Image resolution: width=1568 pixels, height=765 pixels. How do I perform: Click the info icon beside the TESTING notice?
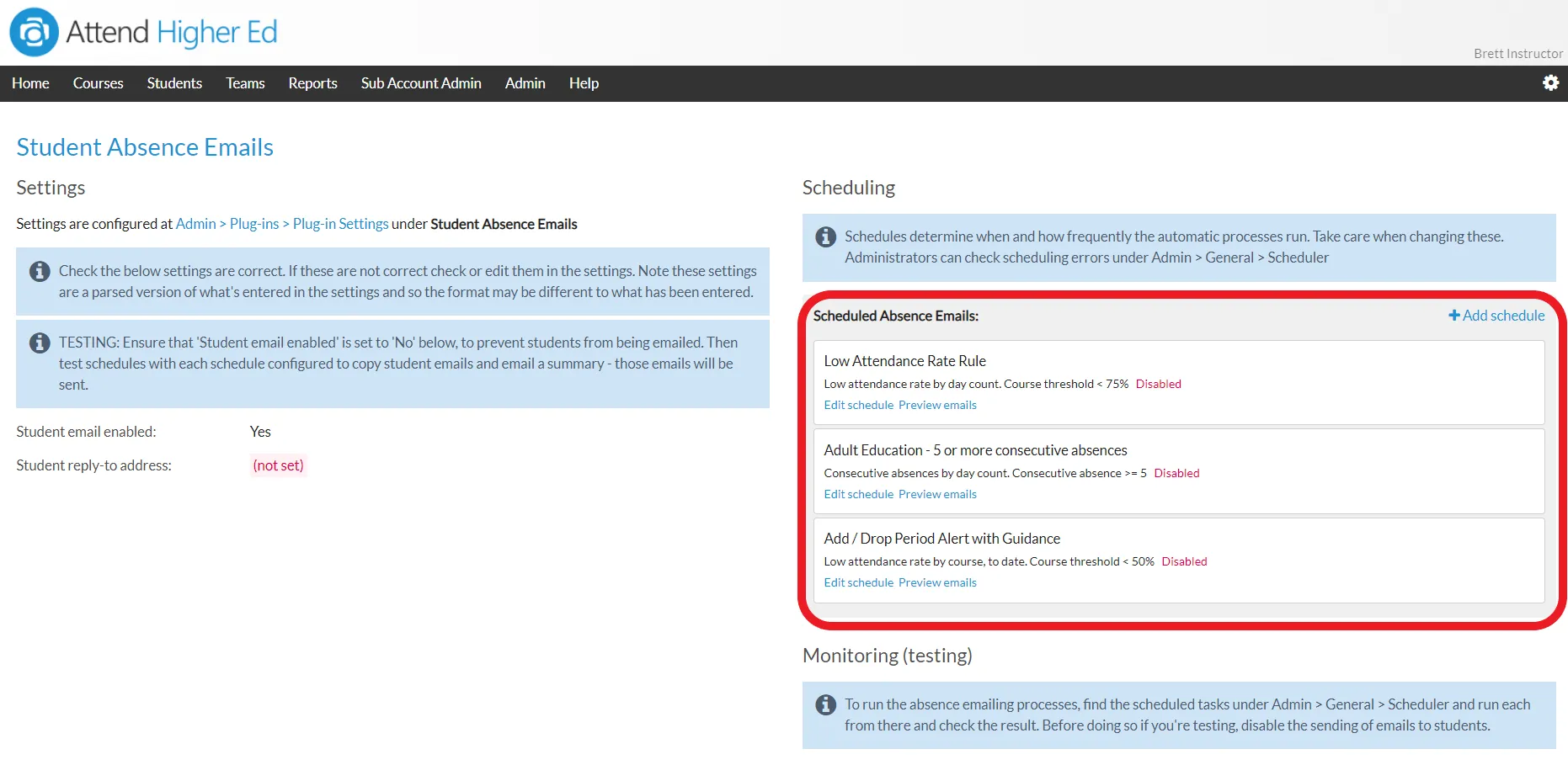[40, 343]
